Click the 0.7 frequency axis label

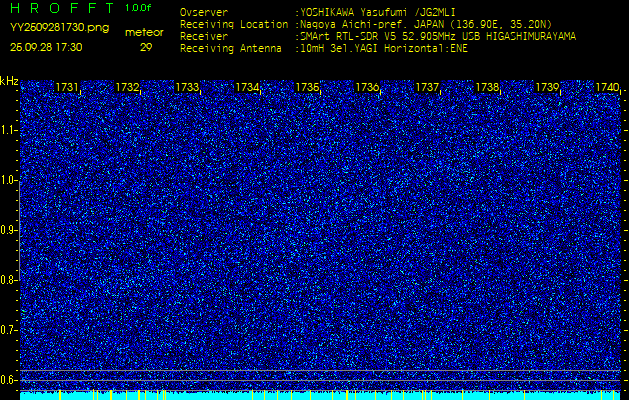click(x=9, y=329)
